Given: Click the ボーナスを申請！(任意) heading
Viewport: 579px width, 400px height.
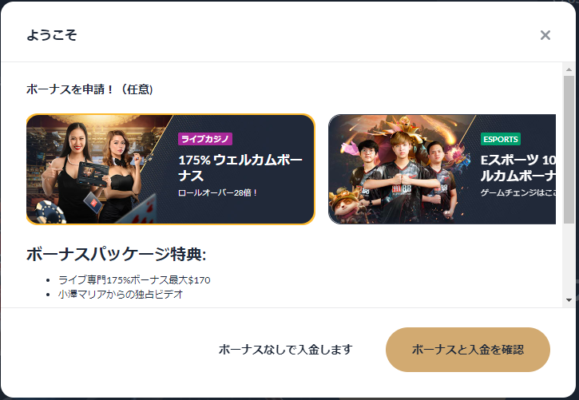Looking at the screenshot, I should [90, 89].
